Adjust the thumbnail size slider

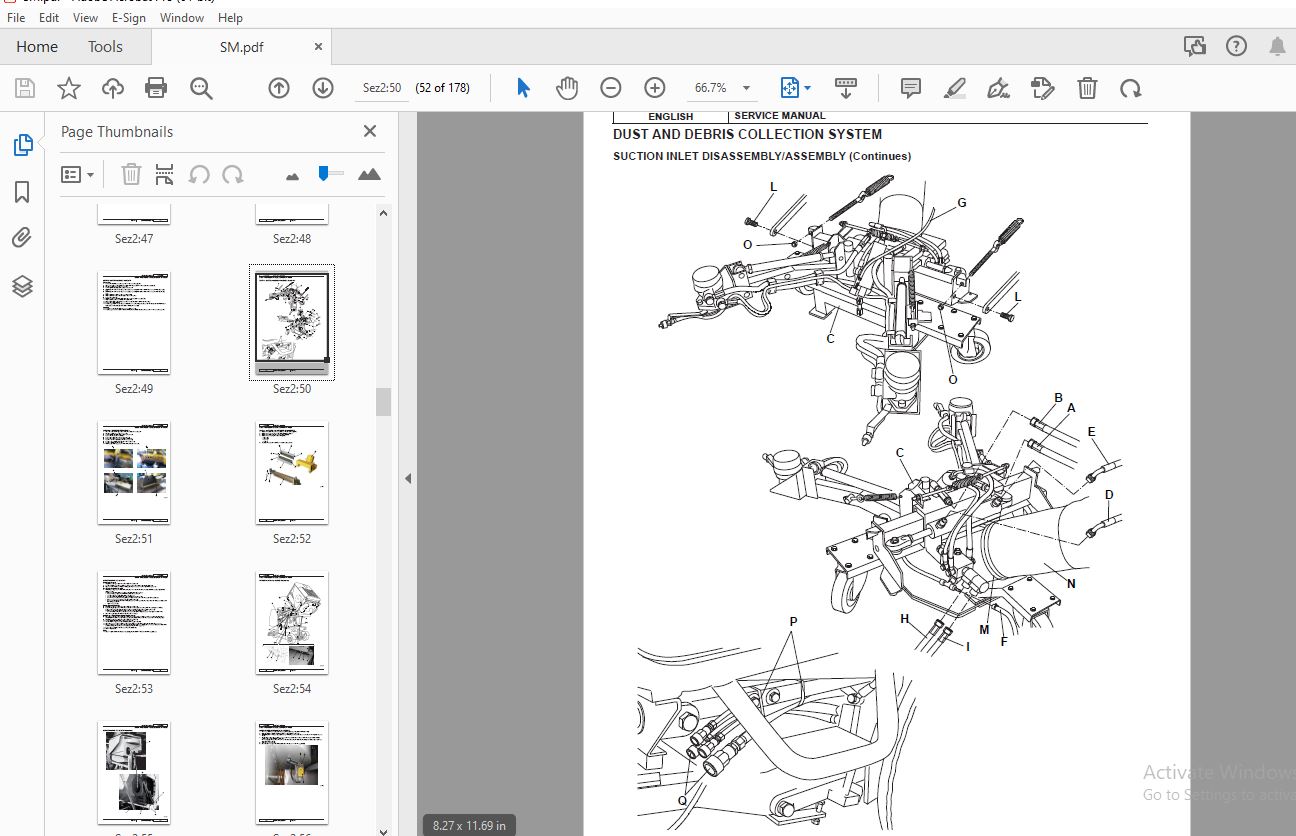click(x=324, y=173)
